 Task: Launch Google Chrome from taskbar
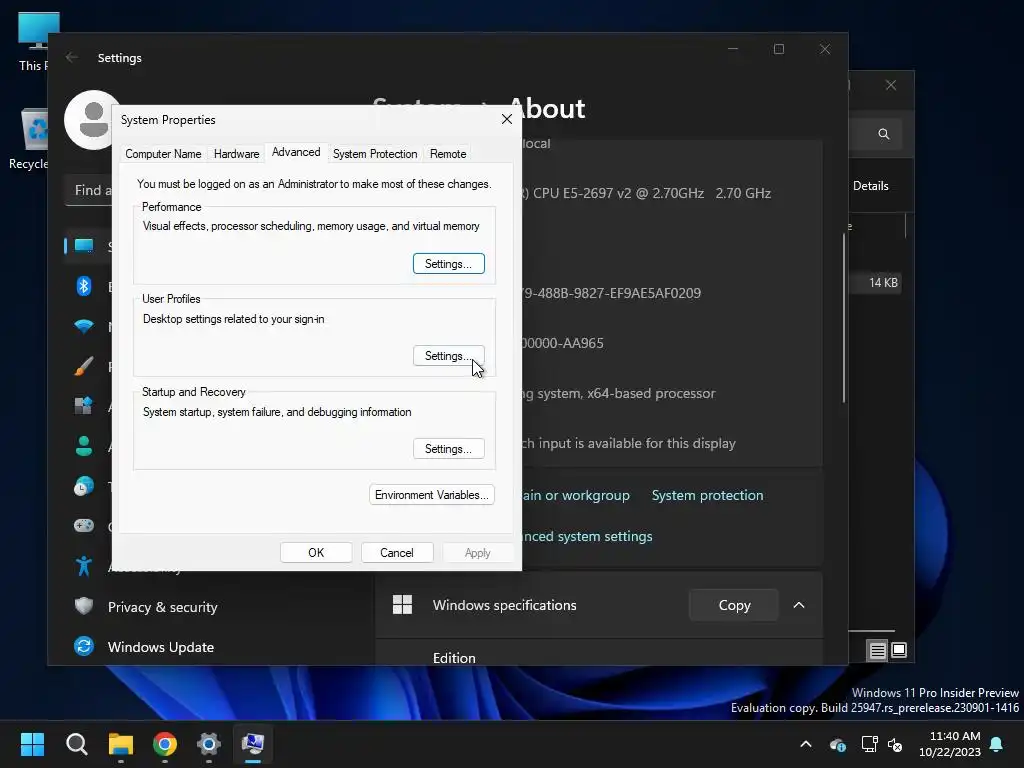165,744
